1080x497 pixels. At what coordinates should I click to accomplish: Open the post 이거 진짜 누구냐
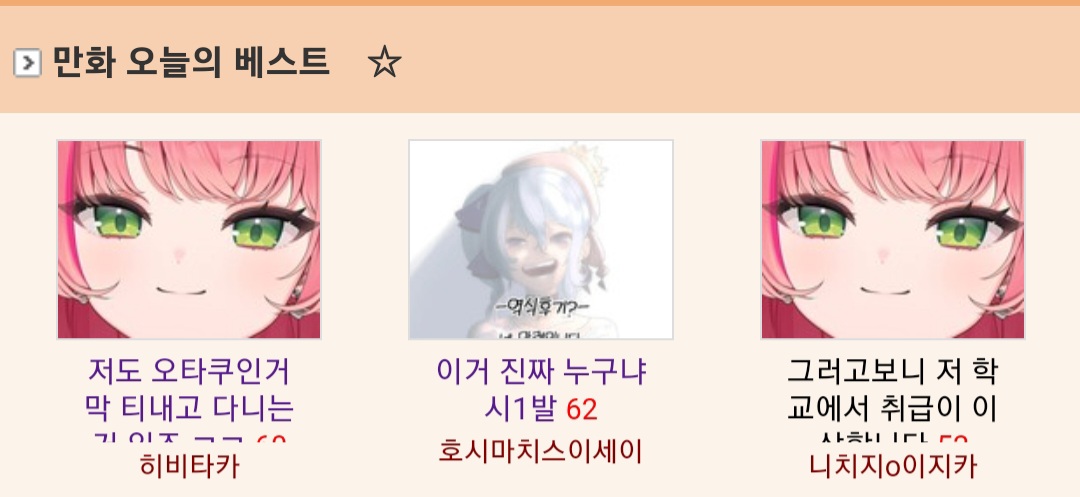click(541, 372)
